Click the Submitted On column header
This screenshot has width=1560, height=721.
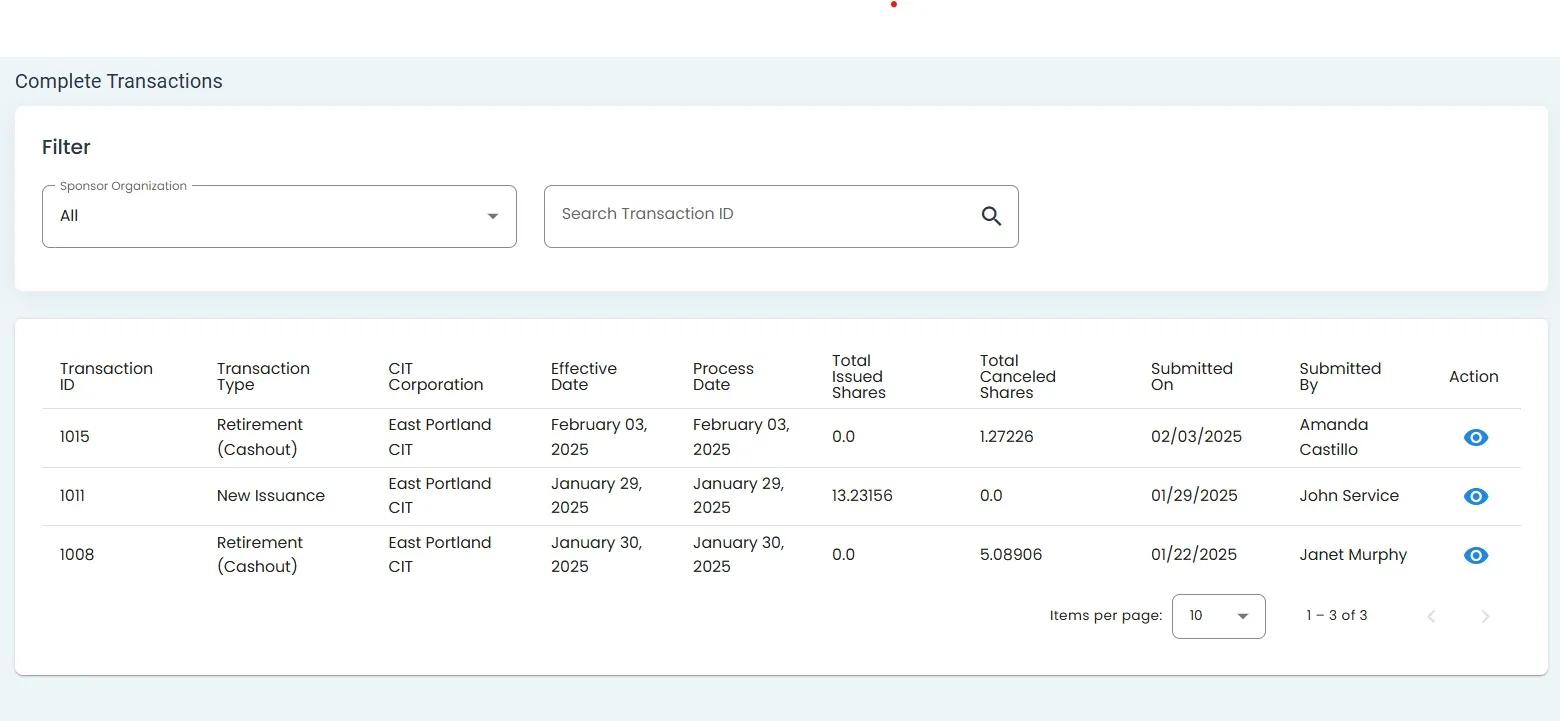pyautogui.click(x=1191, y=377)
